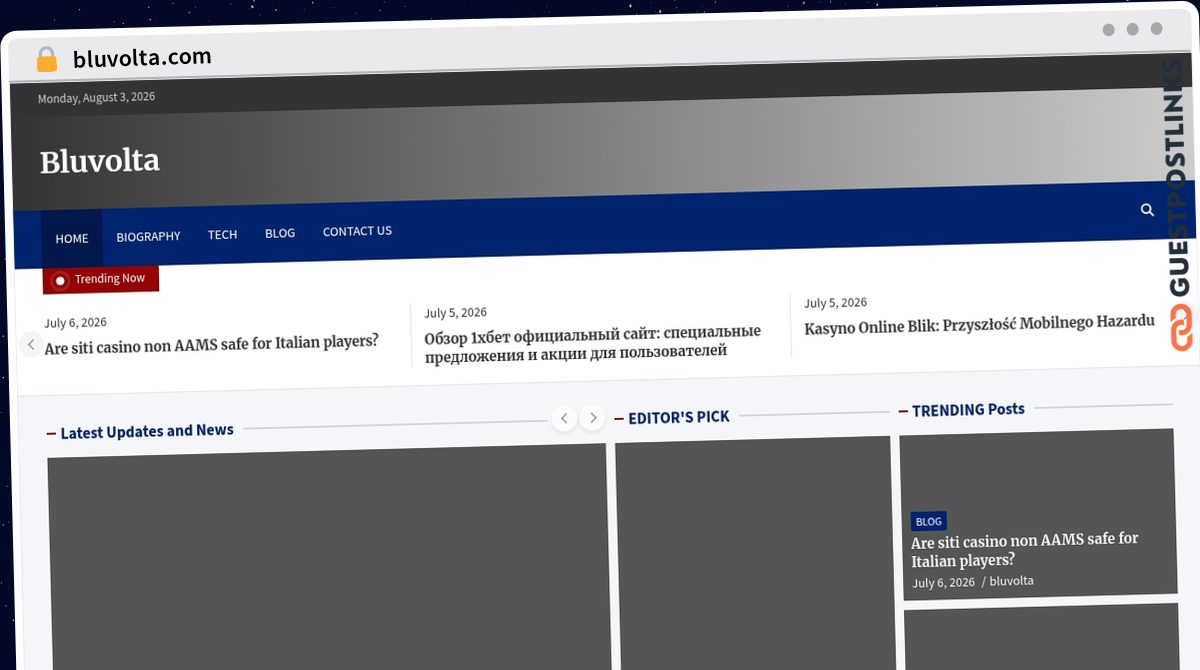
Task: Click the Guestpostlinks chain logo icon
Action: click(x=1181, y=328)
